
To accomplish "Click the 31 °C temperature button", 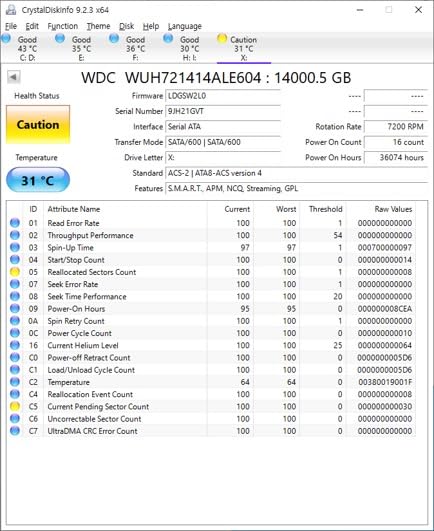I will (x=38, y=180).
